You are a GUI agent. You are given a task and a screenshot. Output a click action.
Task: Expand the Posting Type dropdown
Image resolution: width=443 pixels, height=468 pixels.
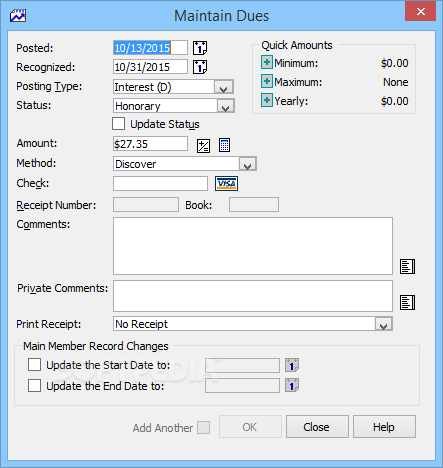coord(224,87)
